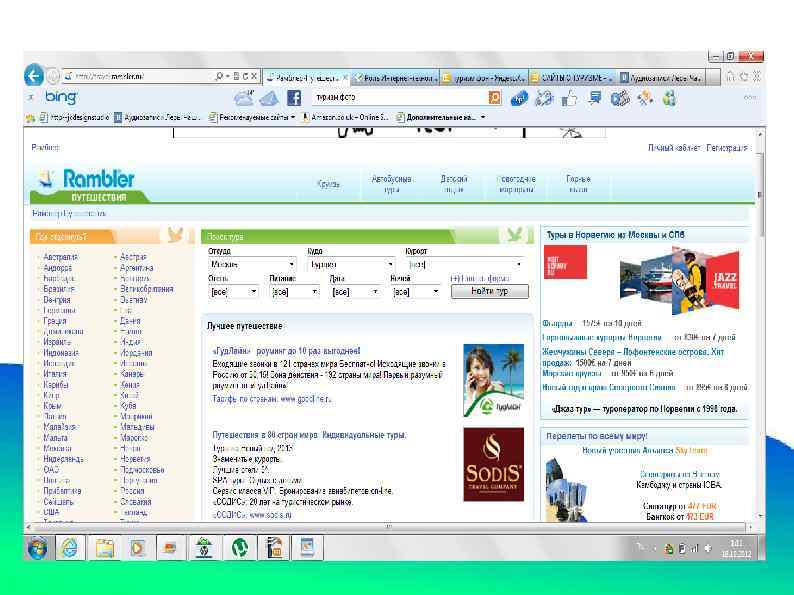The height and width of the screenshot is (595, 794).
Task: Click the Jazz Travel Norway banner image
Action: (x=679, y=280)
